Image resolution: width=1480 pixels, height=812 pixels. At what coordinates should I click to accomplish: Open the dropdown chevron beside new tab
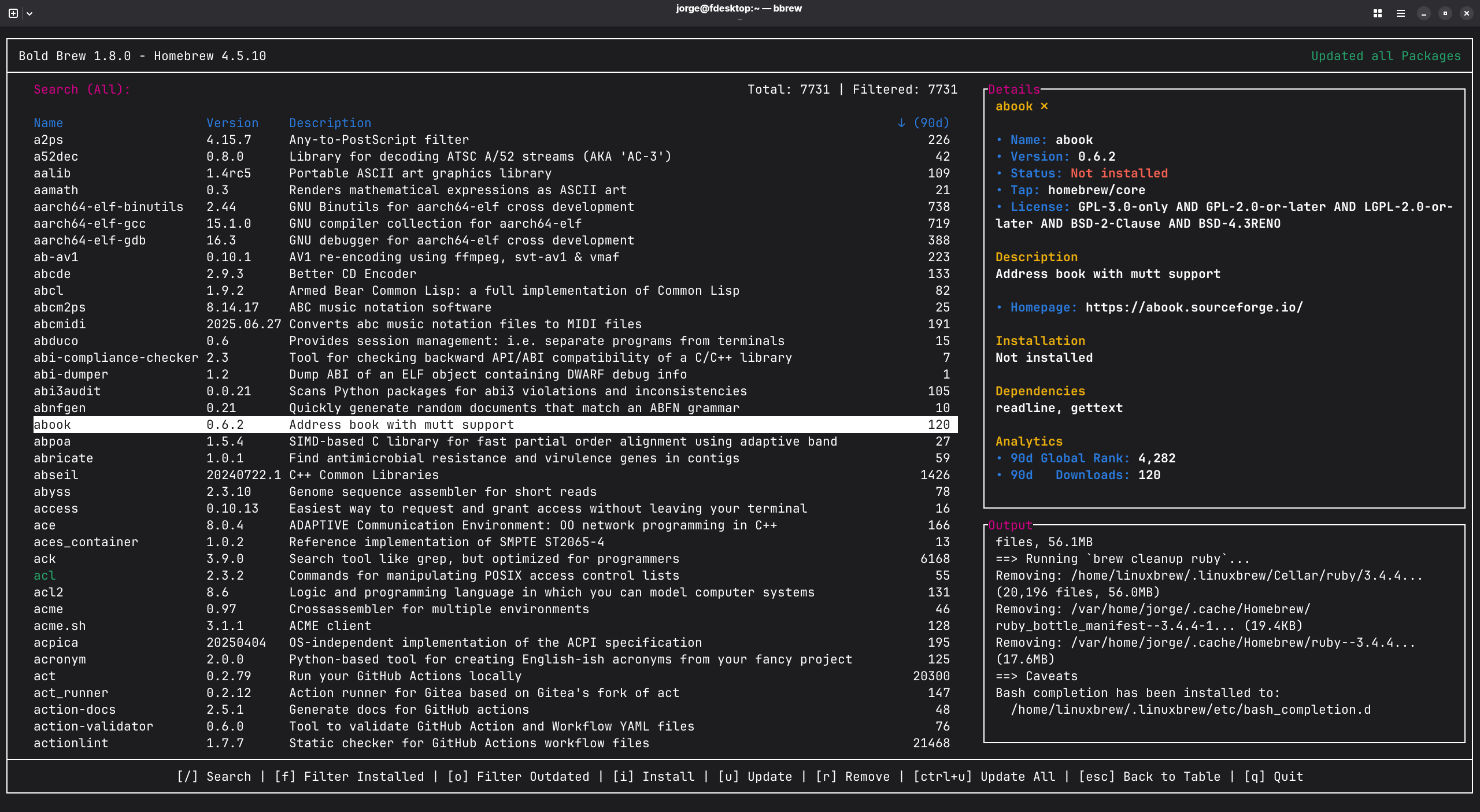[29, 13]
